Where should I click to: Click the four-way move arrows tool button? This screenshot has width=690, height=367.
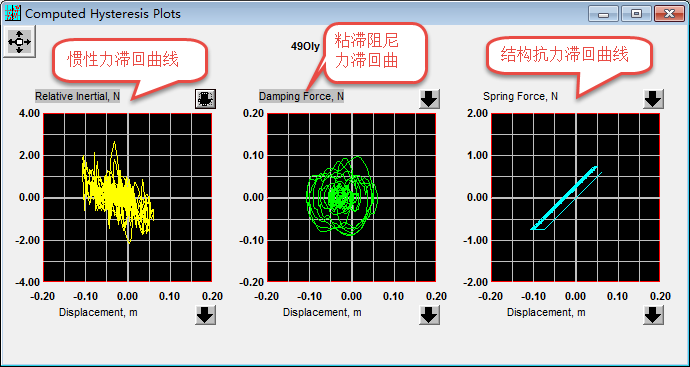pyautogui.click(x=19, y=41)
